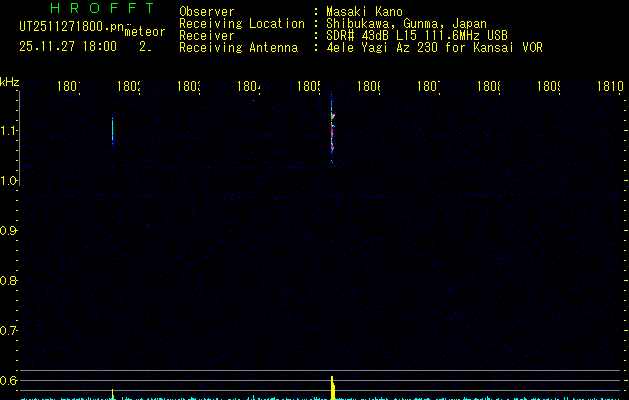This screenshot has width=629, height=400.
Task: Click the kHz axis unit label
Action: (9, 81)
